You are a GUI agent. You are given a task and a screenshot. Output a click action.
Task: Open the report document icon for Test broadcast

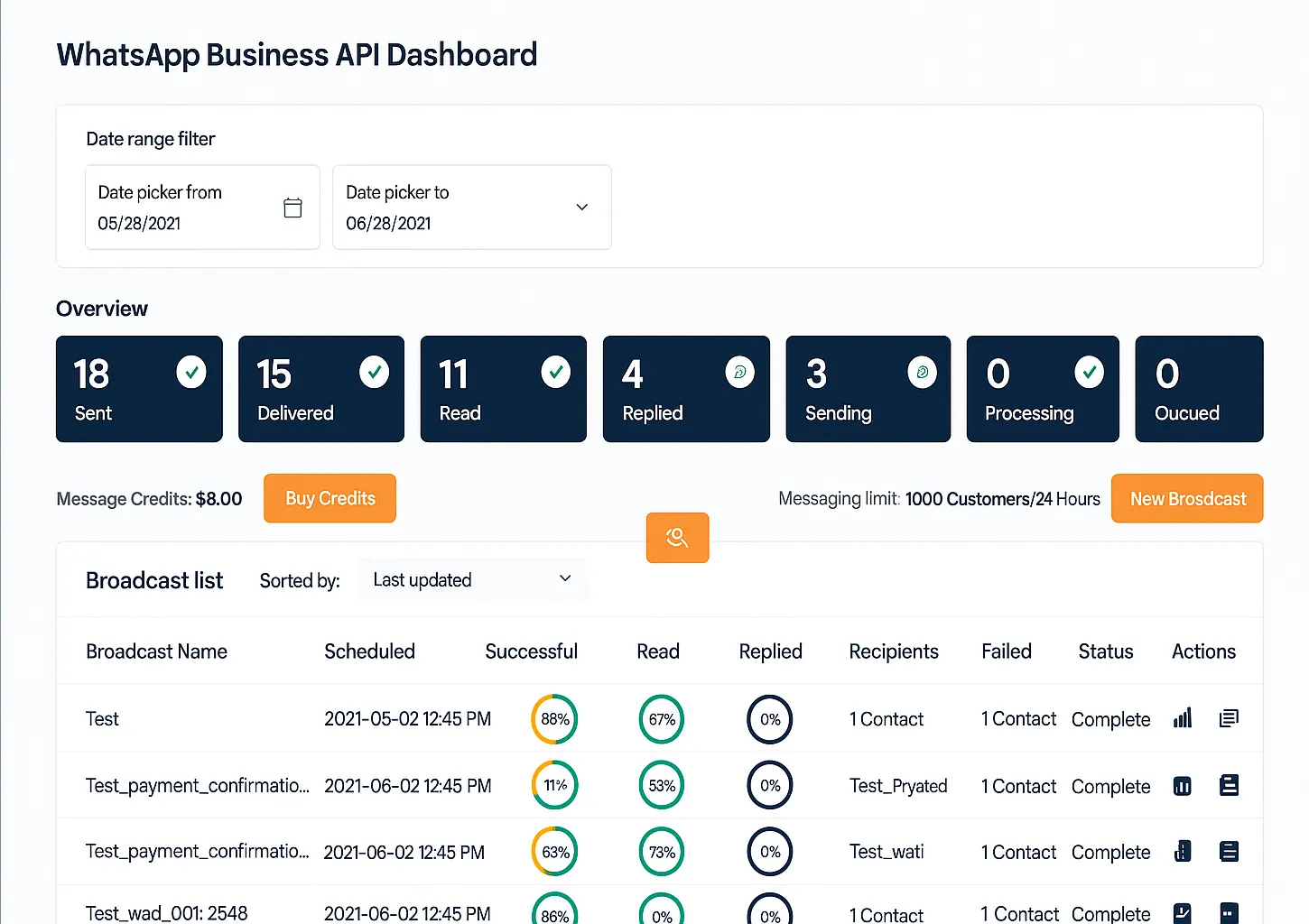pyautogui.click(x=1229, y=718)
